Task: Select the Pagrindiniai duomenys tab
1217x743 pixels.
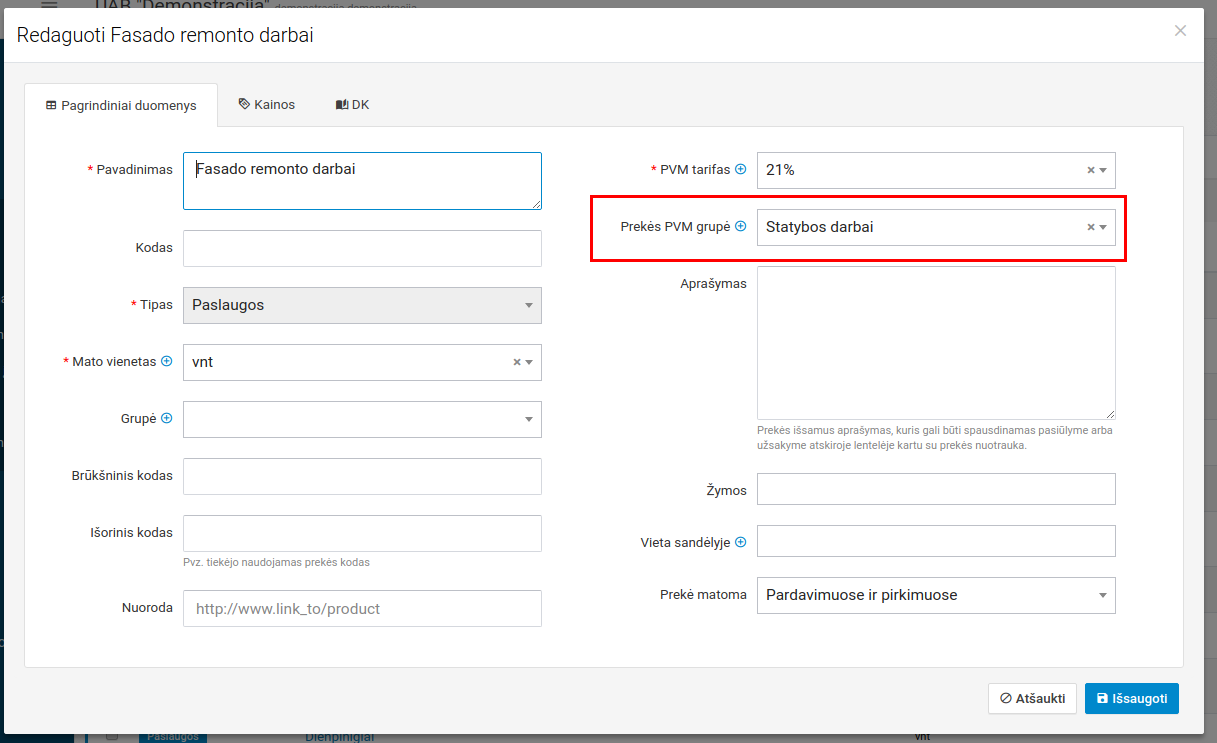Action: pyautogui.click(x=121, y=106)
